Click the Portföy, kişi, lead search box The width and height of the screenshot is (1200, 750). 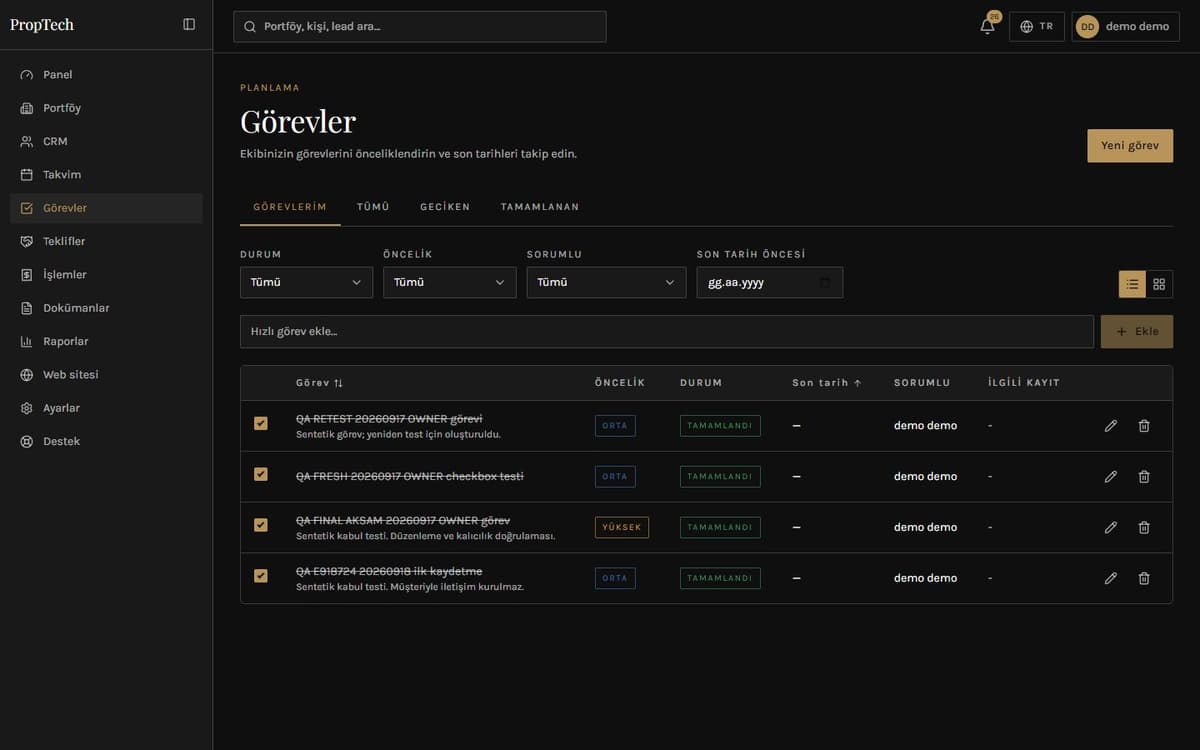(420, 27)
